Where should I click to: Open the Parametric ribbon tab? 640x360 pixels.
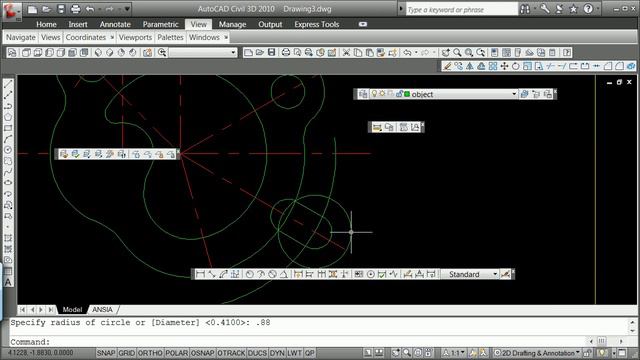point(160,24)
